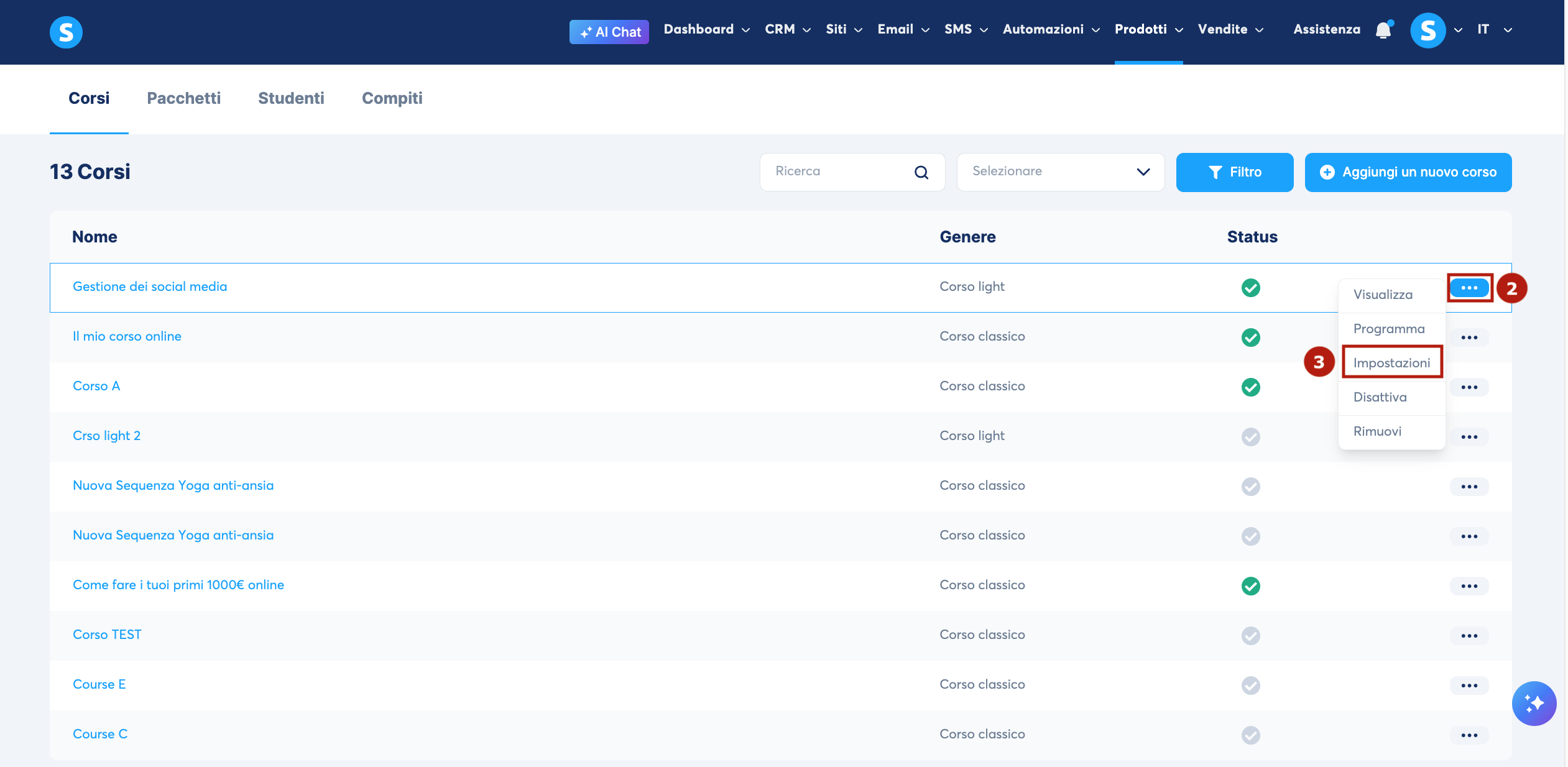Screen dimensions: 1568x767
Task: Open three-dots menu for Corso TEST
Action: (x=1469, y=636)
